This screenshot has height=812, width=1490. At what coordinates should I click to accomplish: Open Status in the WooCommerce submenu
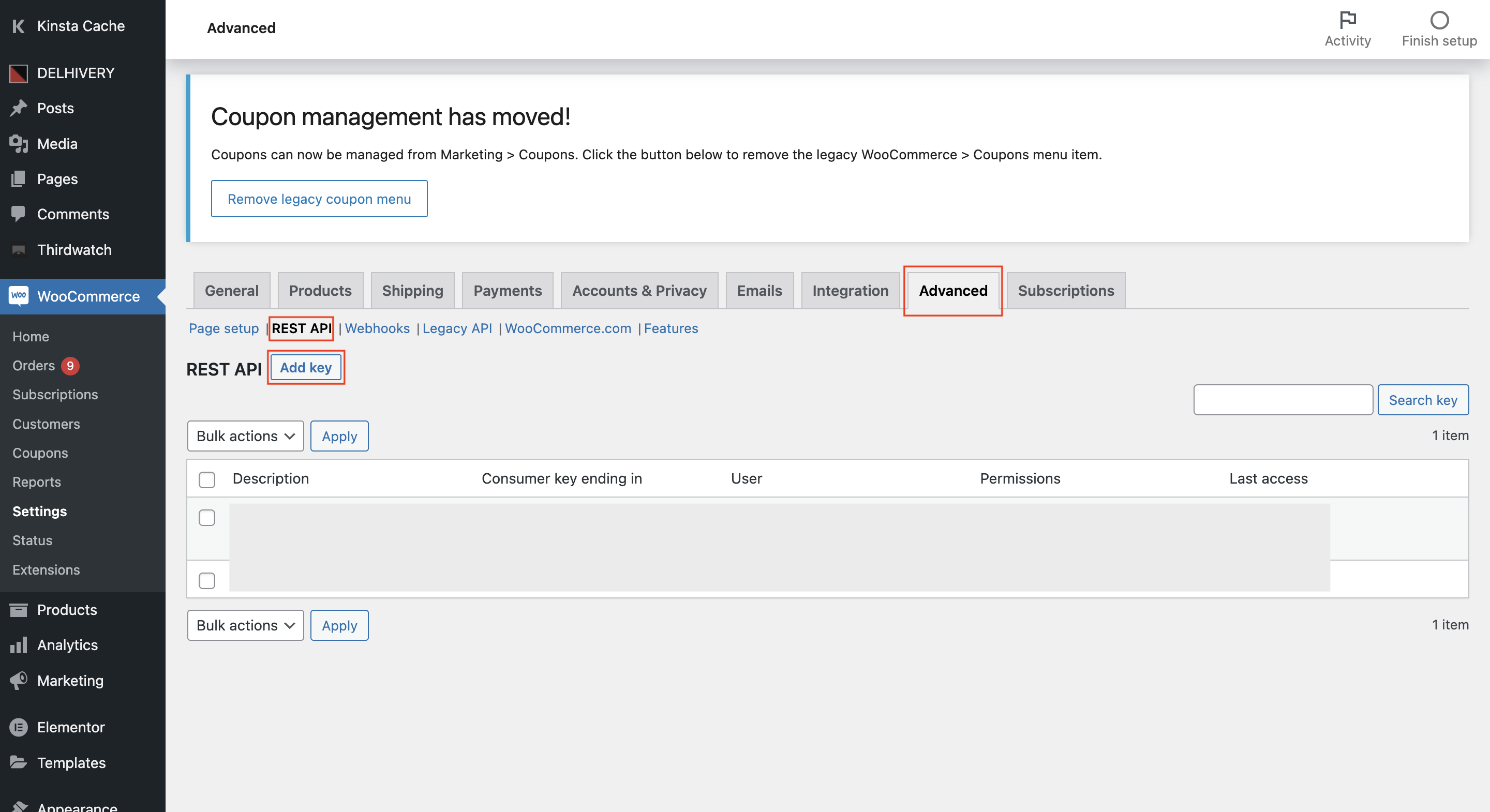pyautogui.click(x=33, y=540)
